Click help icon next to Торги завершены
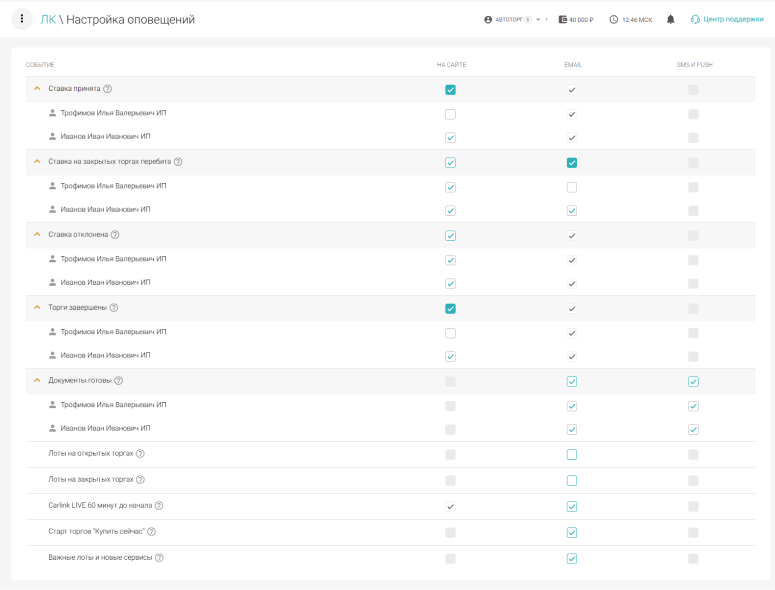The width and height of the screenshot is (775, 590). click(x=113, y=308)
